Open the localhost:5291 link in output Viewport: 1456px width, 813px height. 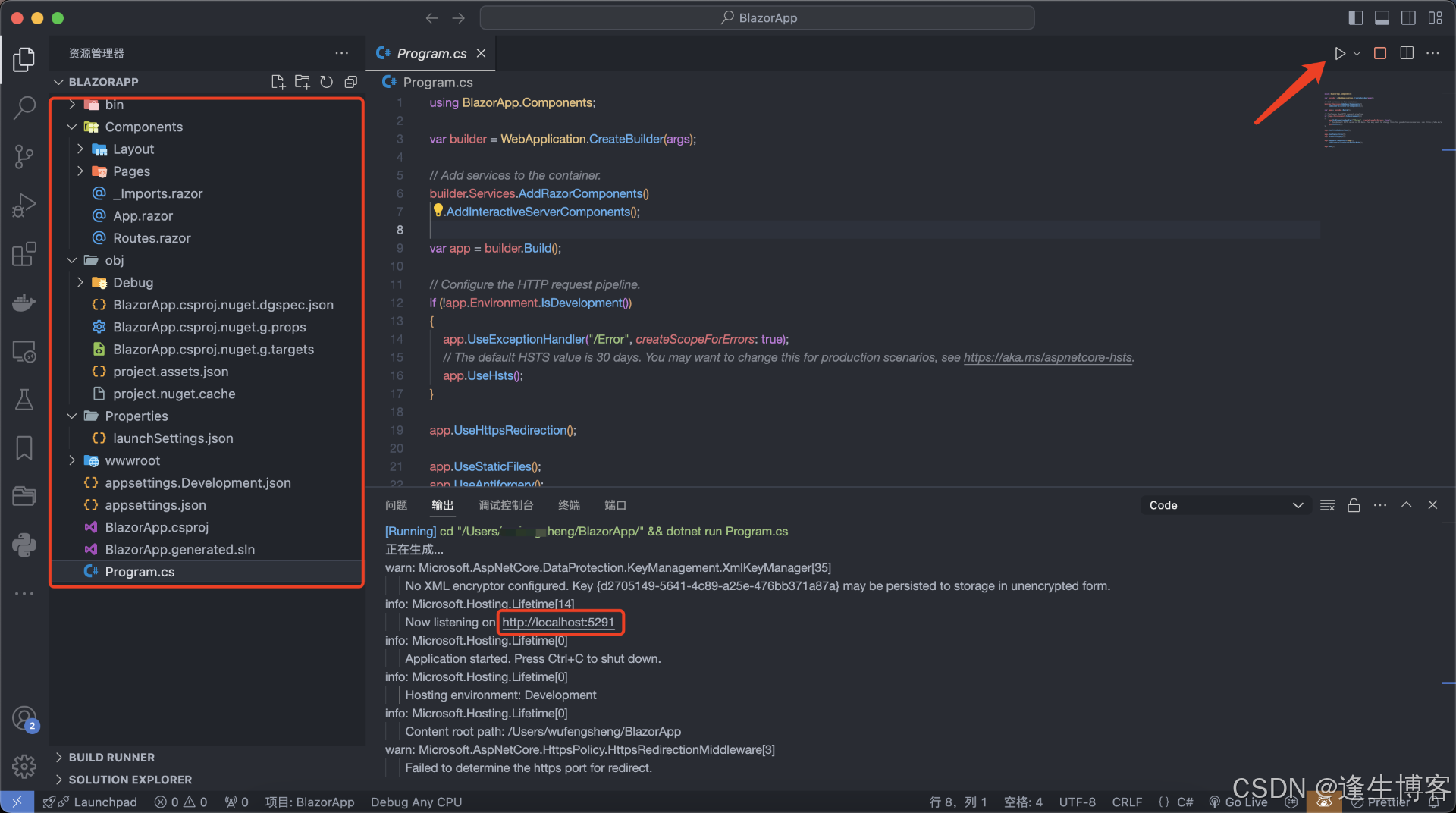[x=558, y=622]
